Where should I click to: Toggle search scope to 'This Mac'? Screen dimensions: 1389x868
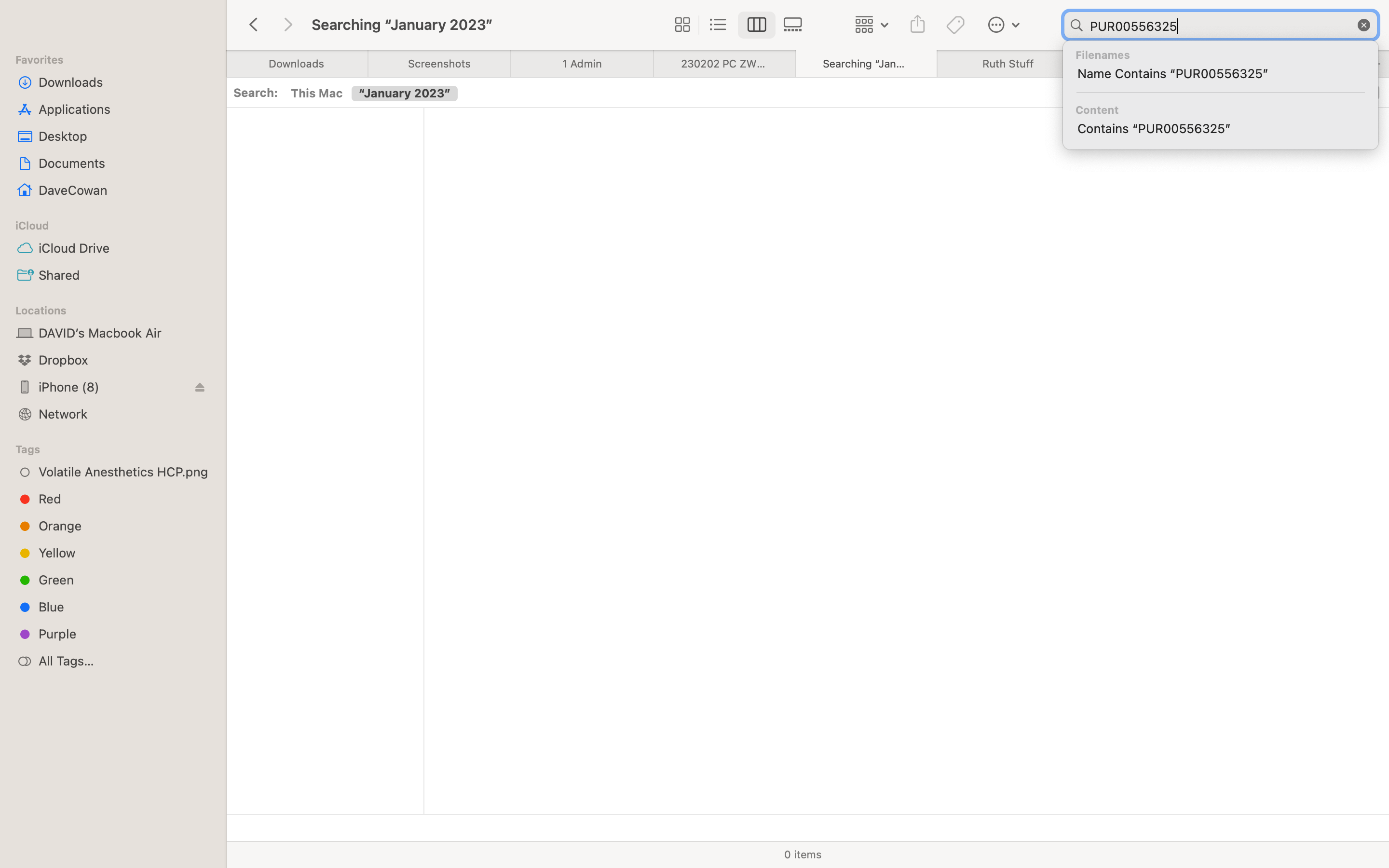317,93
